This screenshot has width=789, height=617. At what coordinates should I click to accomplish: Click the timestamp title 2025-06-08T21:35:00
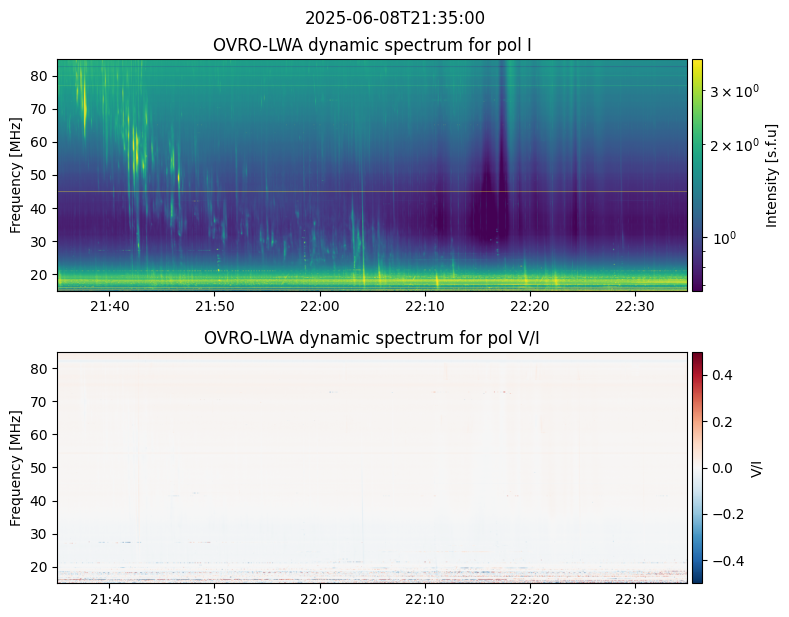(x=394, y=18)
